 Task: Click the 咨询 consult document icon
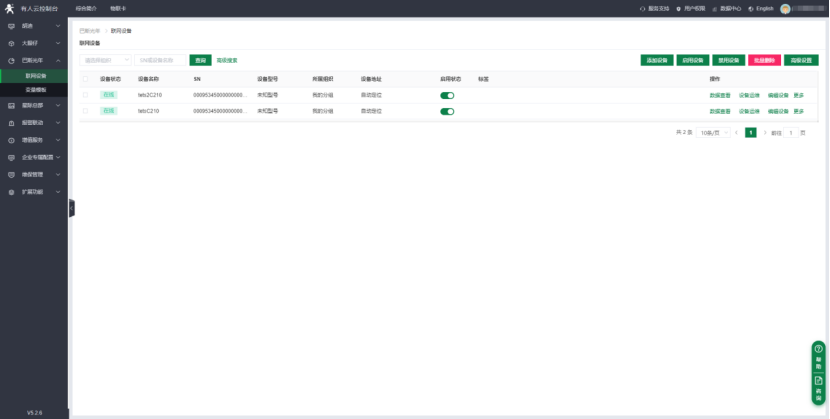click(818, 385)
